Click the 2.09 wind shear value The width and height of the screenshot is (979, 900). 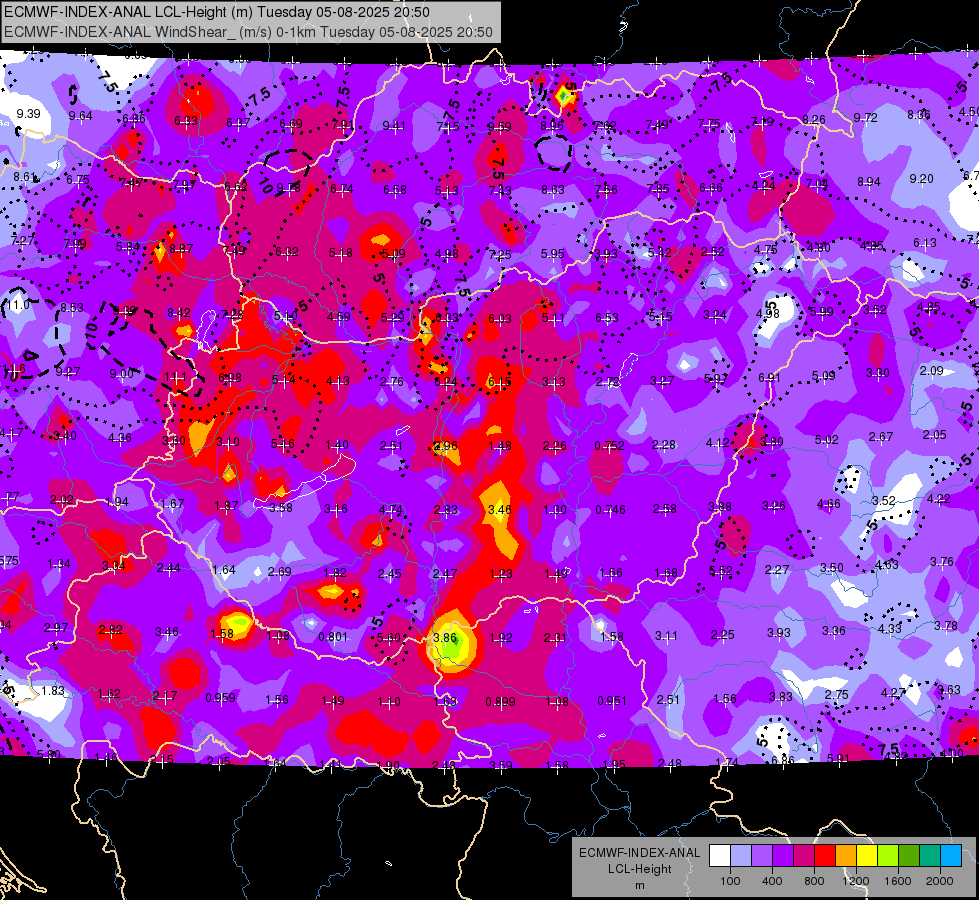(x=932, y=371)
